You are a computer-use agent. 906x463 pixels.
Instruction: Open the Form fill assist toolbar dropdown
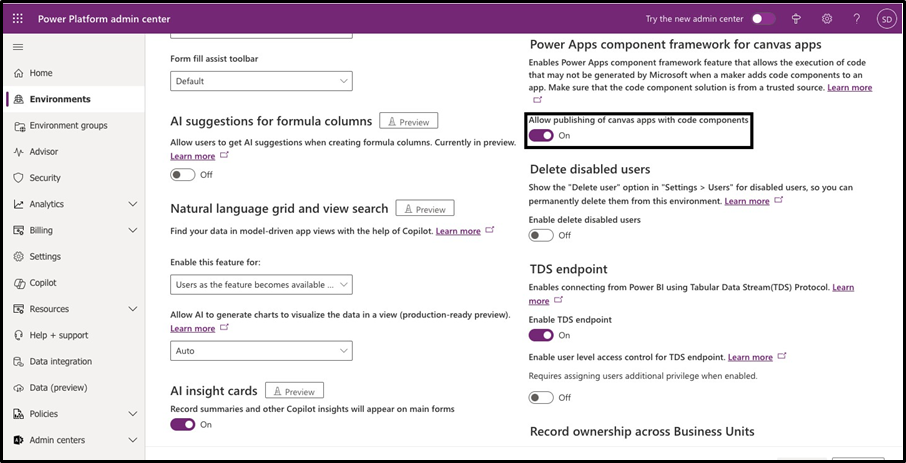pos(261,81)
